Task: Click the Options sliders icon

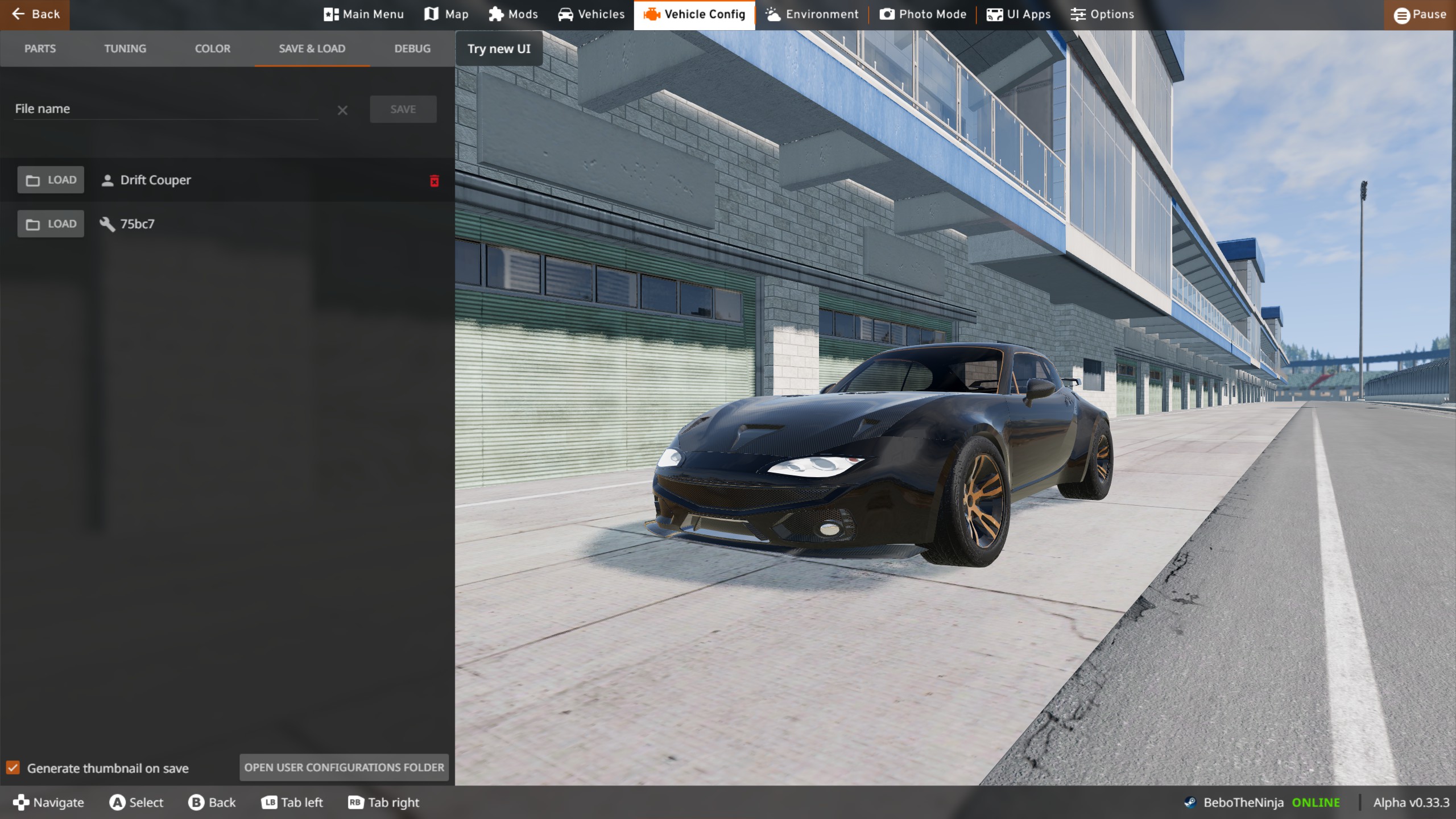Action: coord(1078,14)
